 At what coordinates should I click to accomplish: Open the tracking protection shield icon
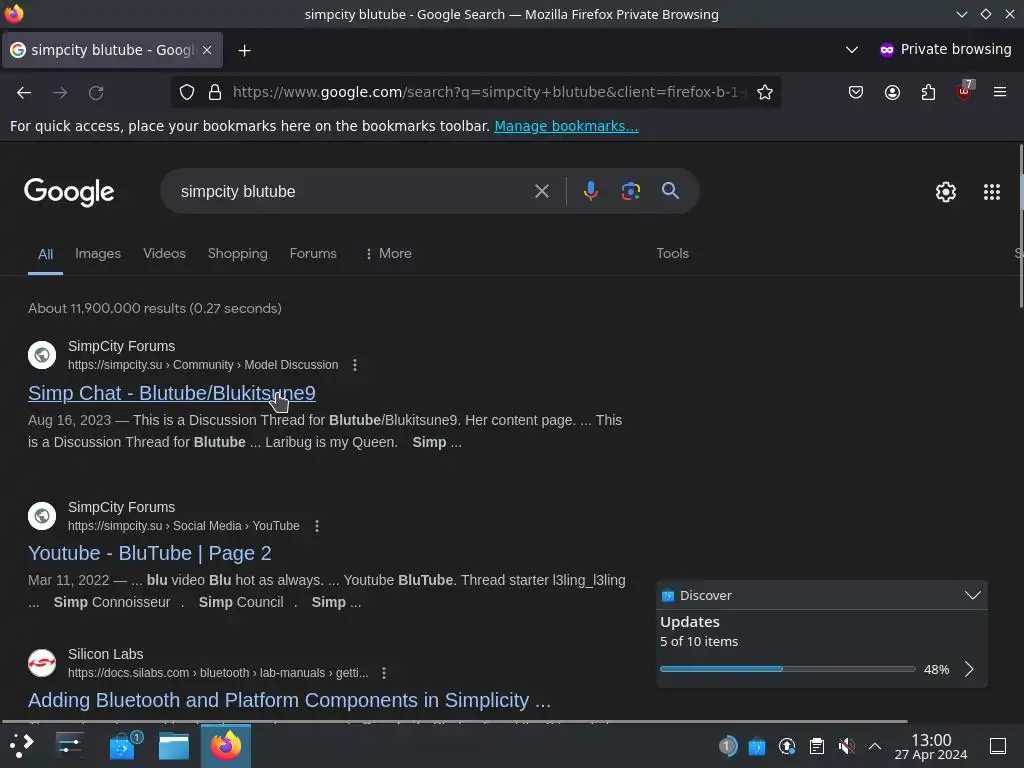(x=187, y=92)
